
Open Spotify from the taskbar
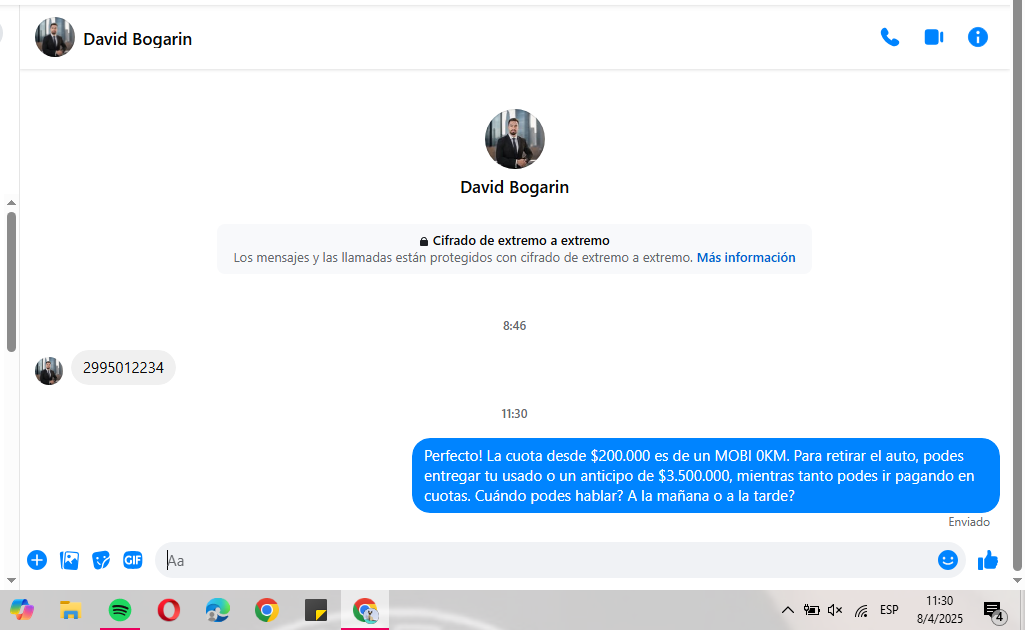tap(120, 610)
